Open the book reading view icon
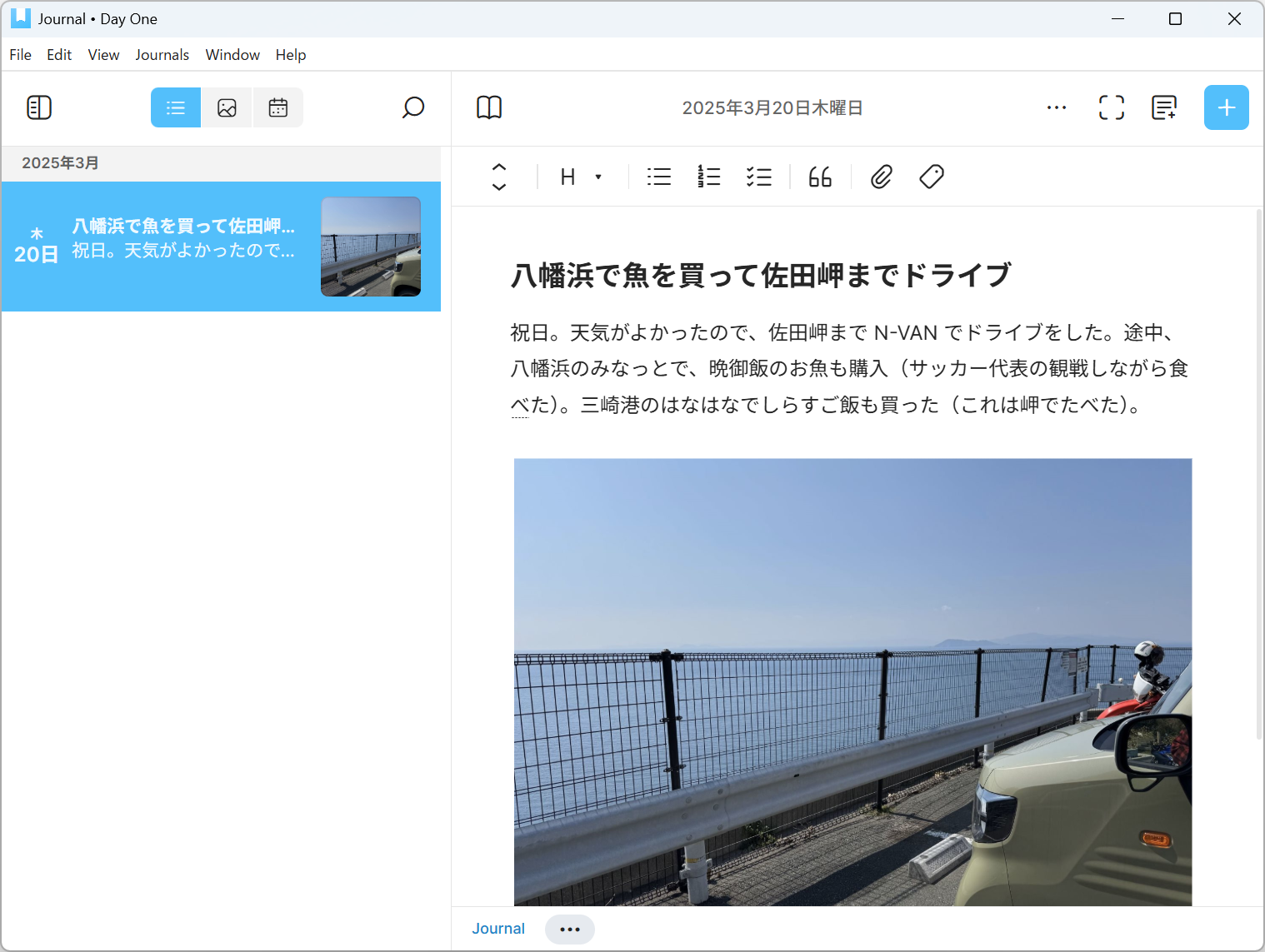Screen dimensions: 1265x952 tap(489, 107)
